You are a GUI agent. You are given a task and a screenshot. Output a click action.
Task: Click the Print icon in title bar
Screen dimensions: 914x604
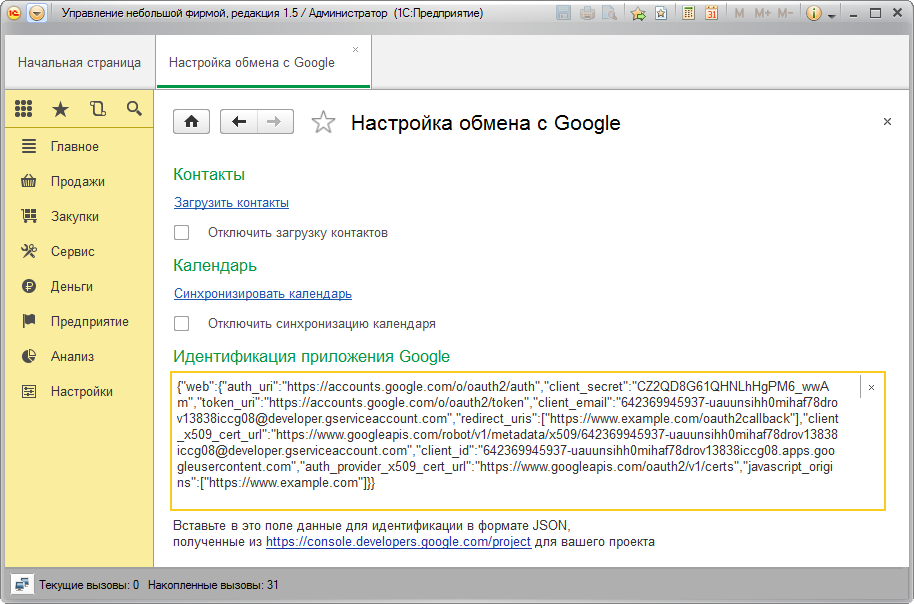(x=587, y=13)
